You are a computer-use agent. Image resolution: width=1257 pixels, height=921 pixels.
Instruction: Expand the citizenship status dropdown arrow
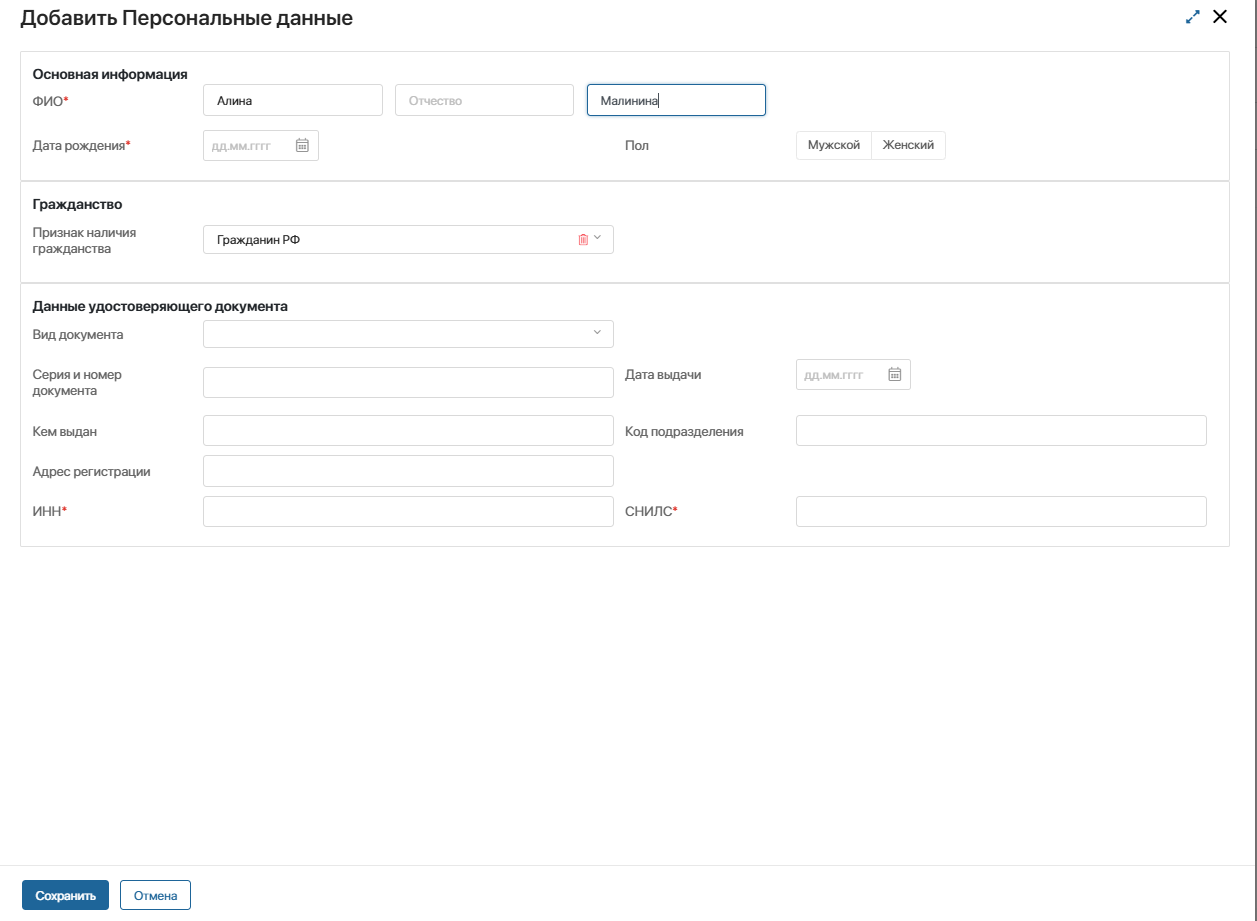[598, 238]
